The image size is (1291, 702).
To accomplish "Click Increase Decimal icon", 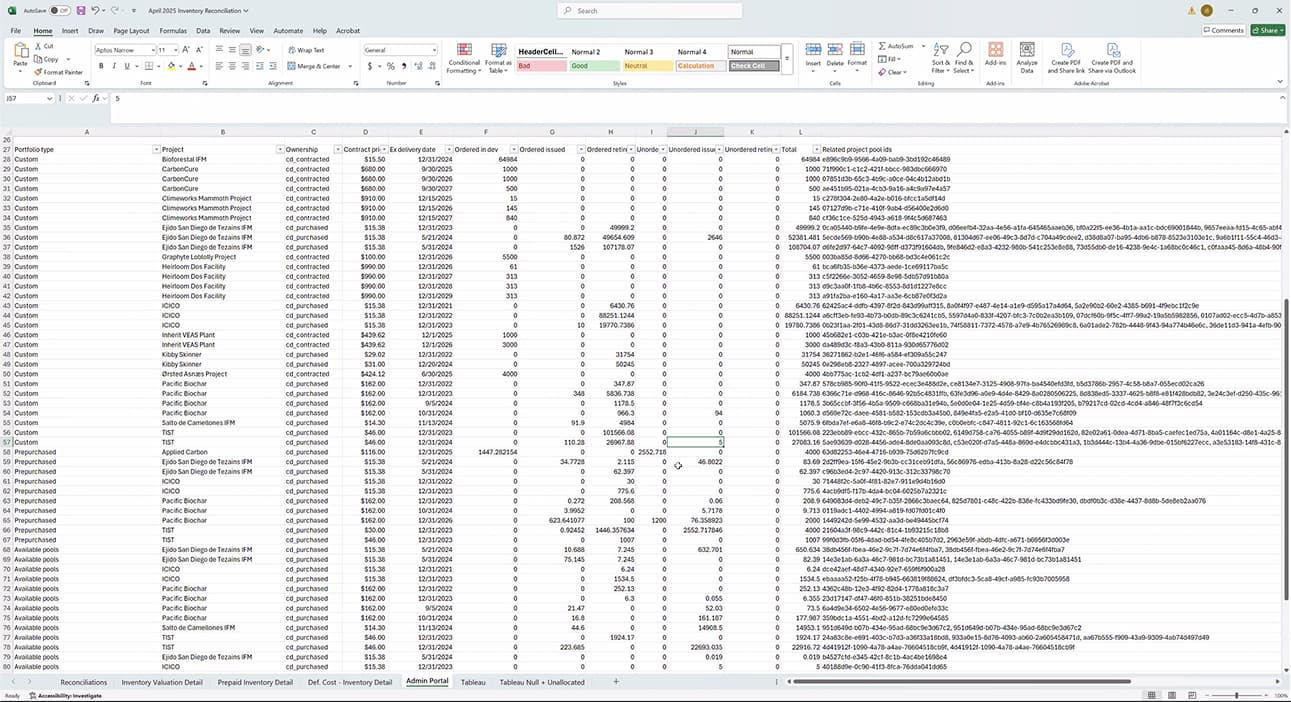I will point(418,66).
